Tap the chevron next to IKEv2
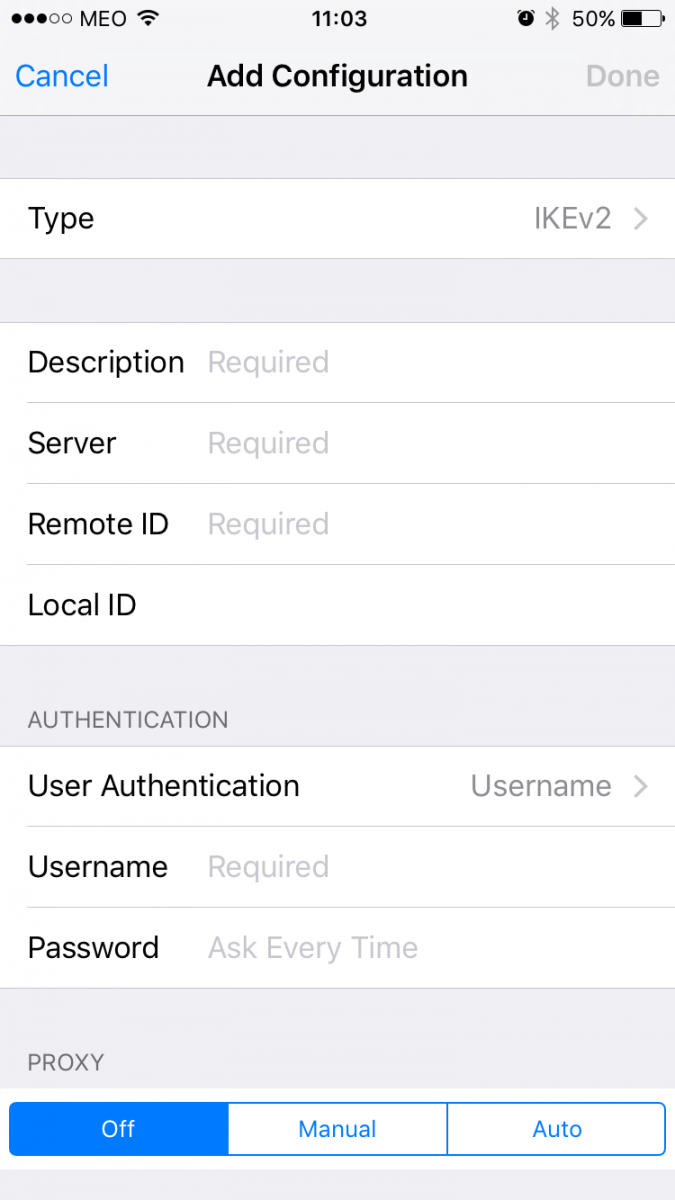The height and width of the screenshot is (1200, 675). pos(641,219)
